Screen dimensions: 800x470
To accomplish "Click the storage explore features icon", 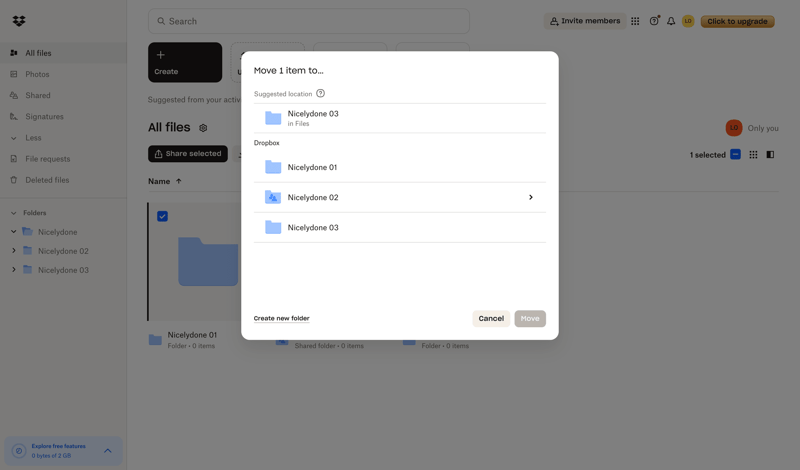I will coord(19,451).
